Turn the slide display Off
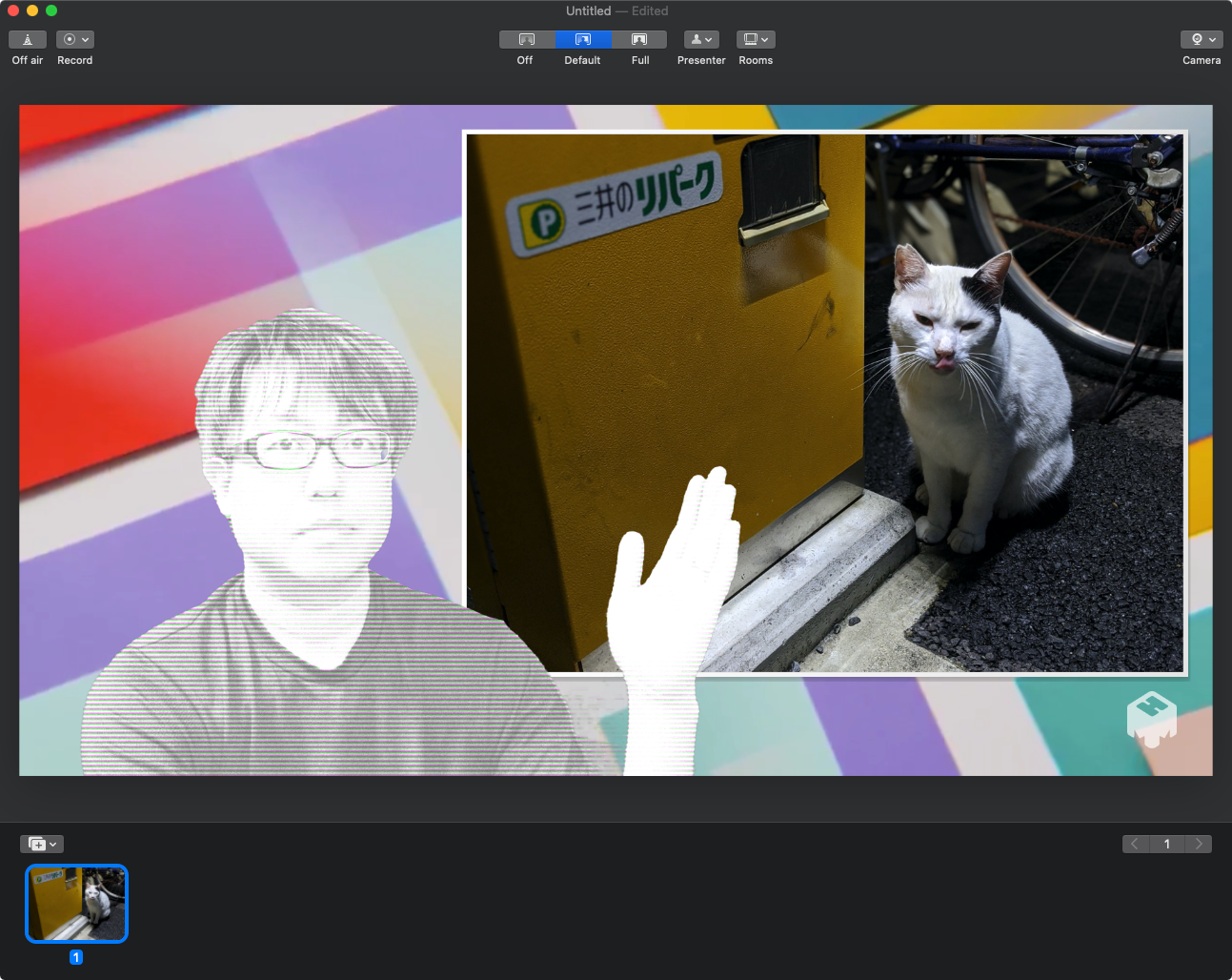 pyautogui.click(x=527, y=39)
